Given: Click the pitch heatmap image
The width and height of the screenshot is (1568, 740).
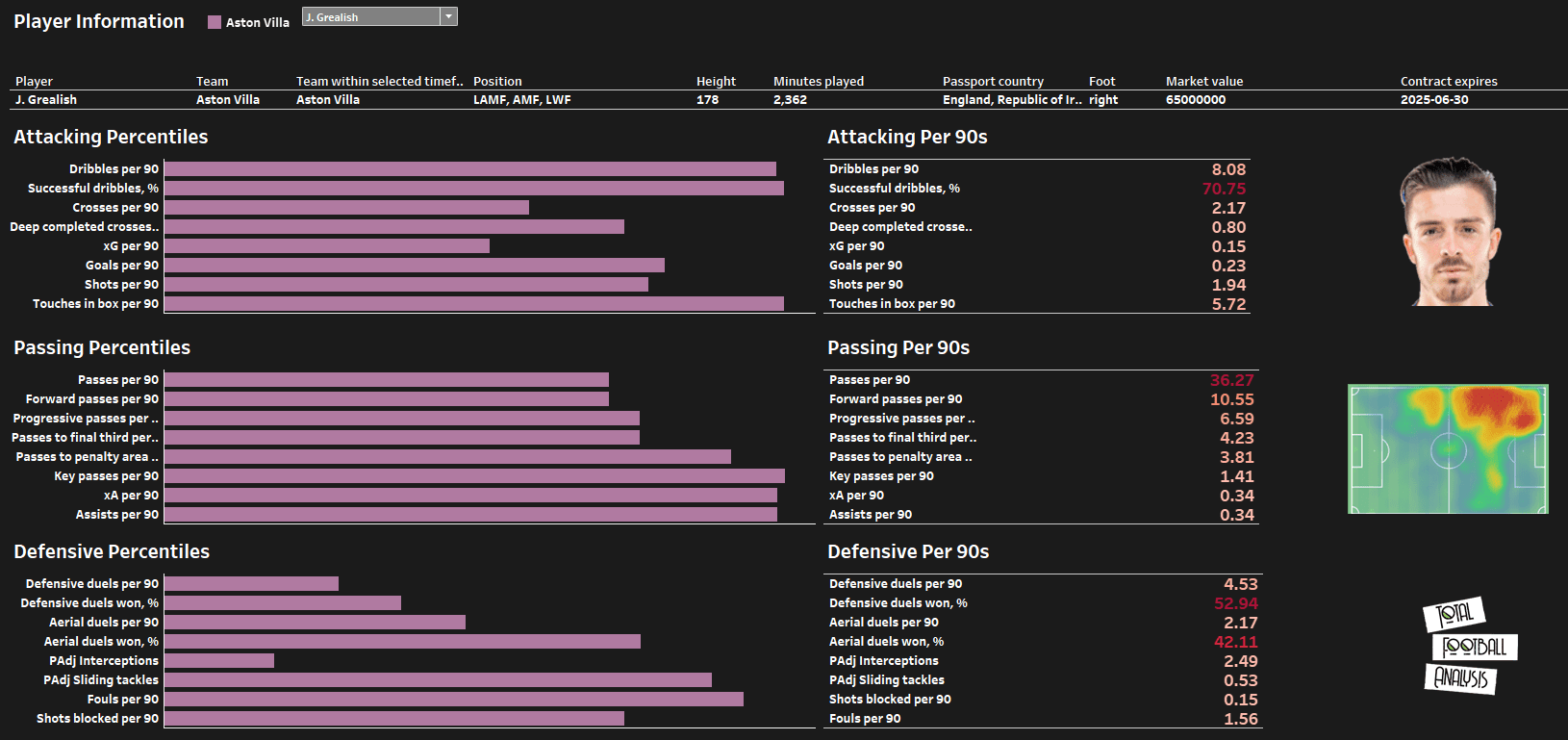Looking at the screenshot, I should coord(1448,449).
